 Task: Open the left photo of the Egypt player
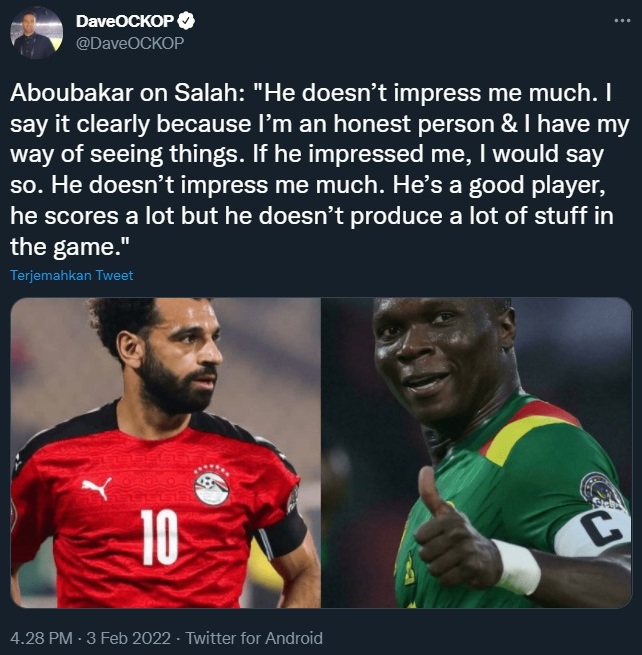(165, 452)
